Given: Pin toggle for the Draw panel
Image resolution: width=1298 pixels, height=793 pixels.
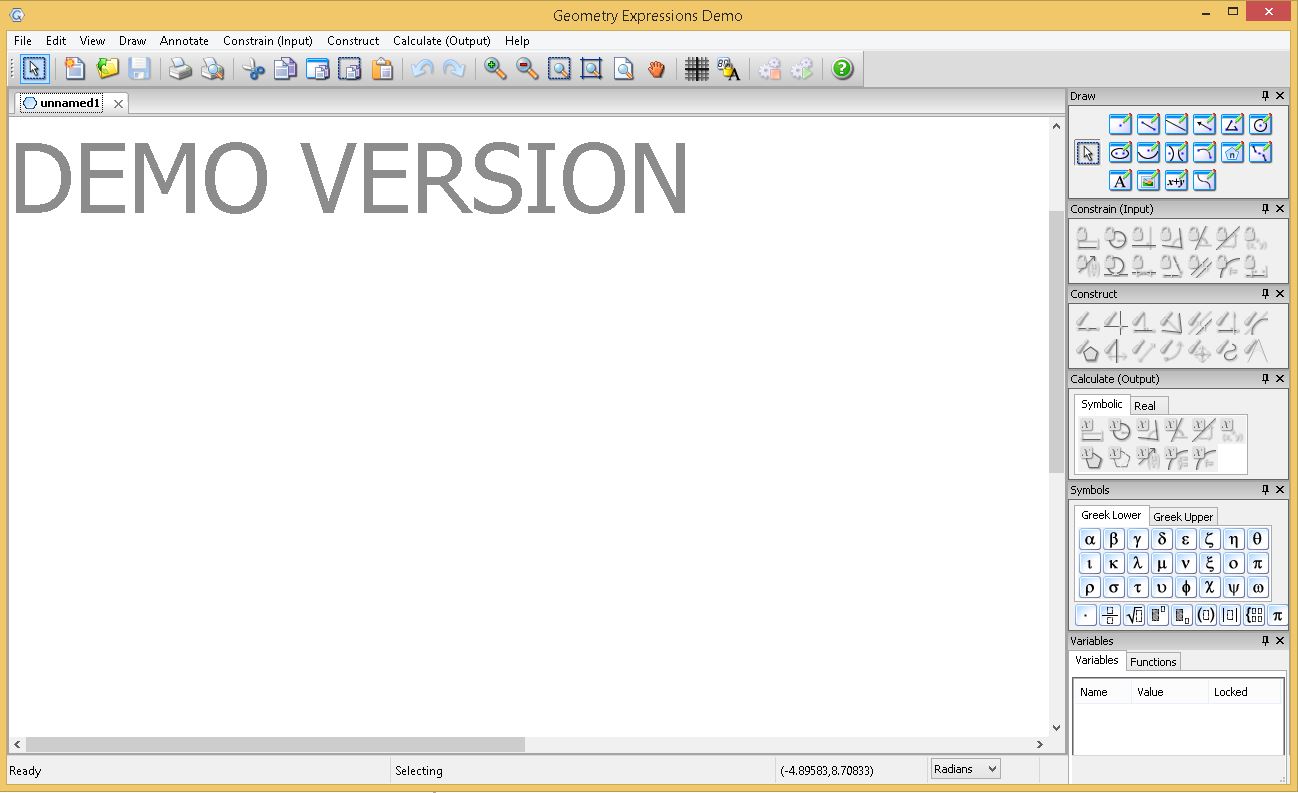Looking at the screenshot, I should click(1265, 96).
